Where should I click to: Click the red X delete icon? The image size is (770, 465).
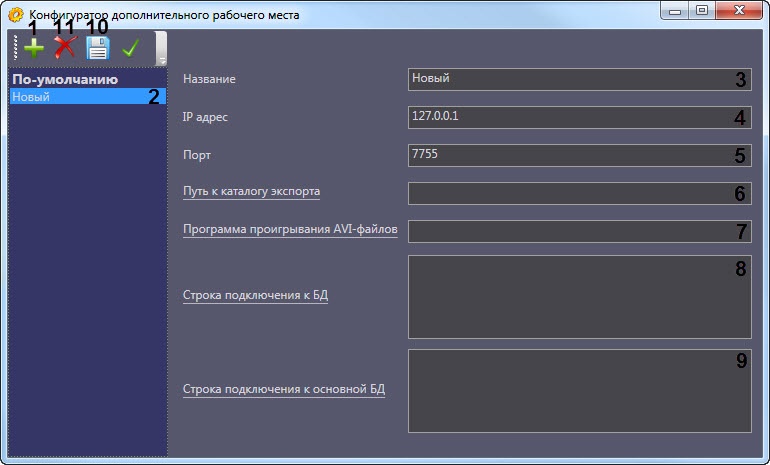pos(65,48)
